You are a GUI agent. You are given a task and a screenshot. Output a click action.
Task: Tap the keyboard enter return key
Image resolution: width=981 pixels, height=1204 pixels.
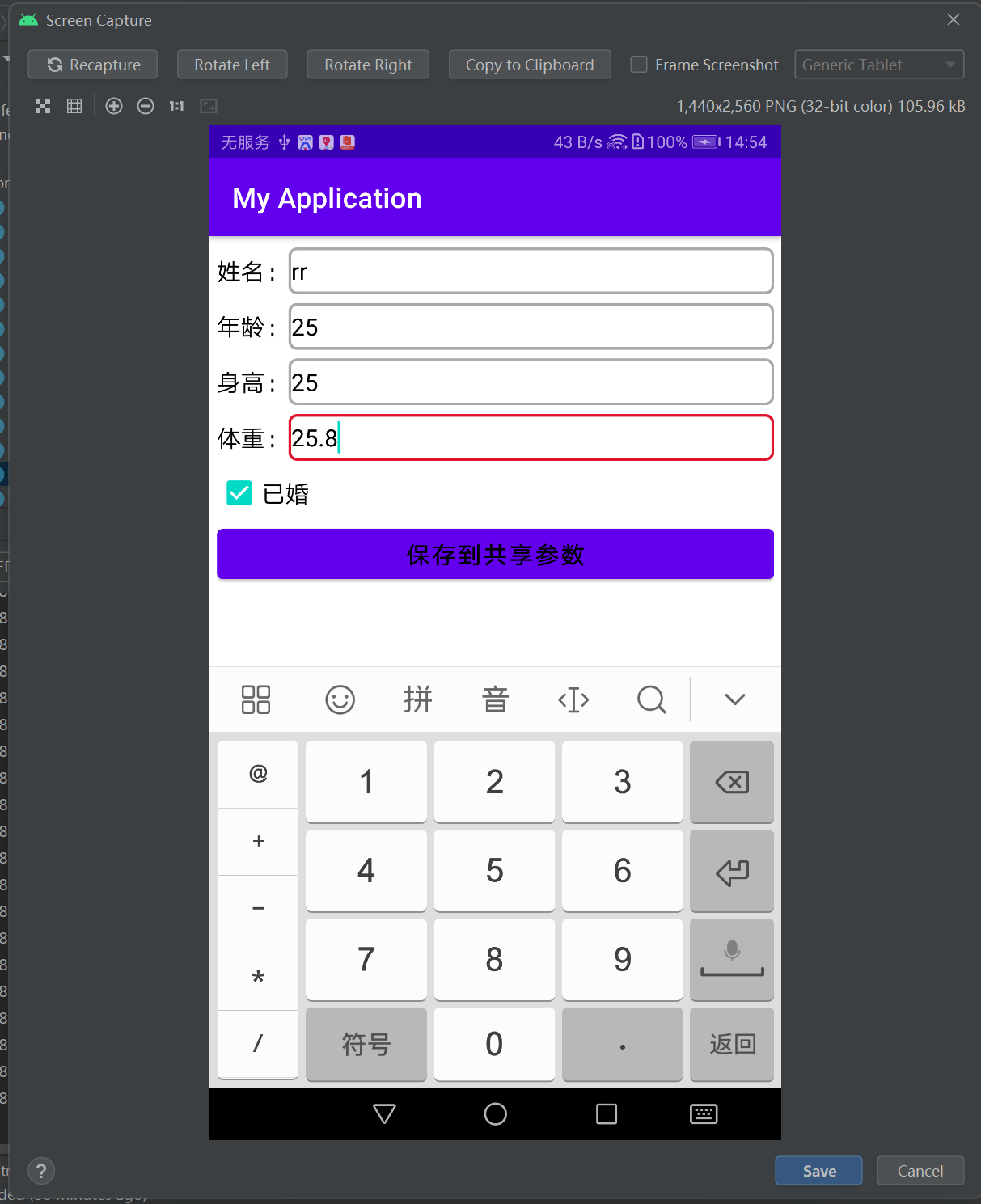pos(732,871)
